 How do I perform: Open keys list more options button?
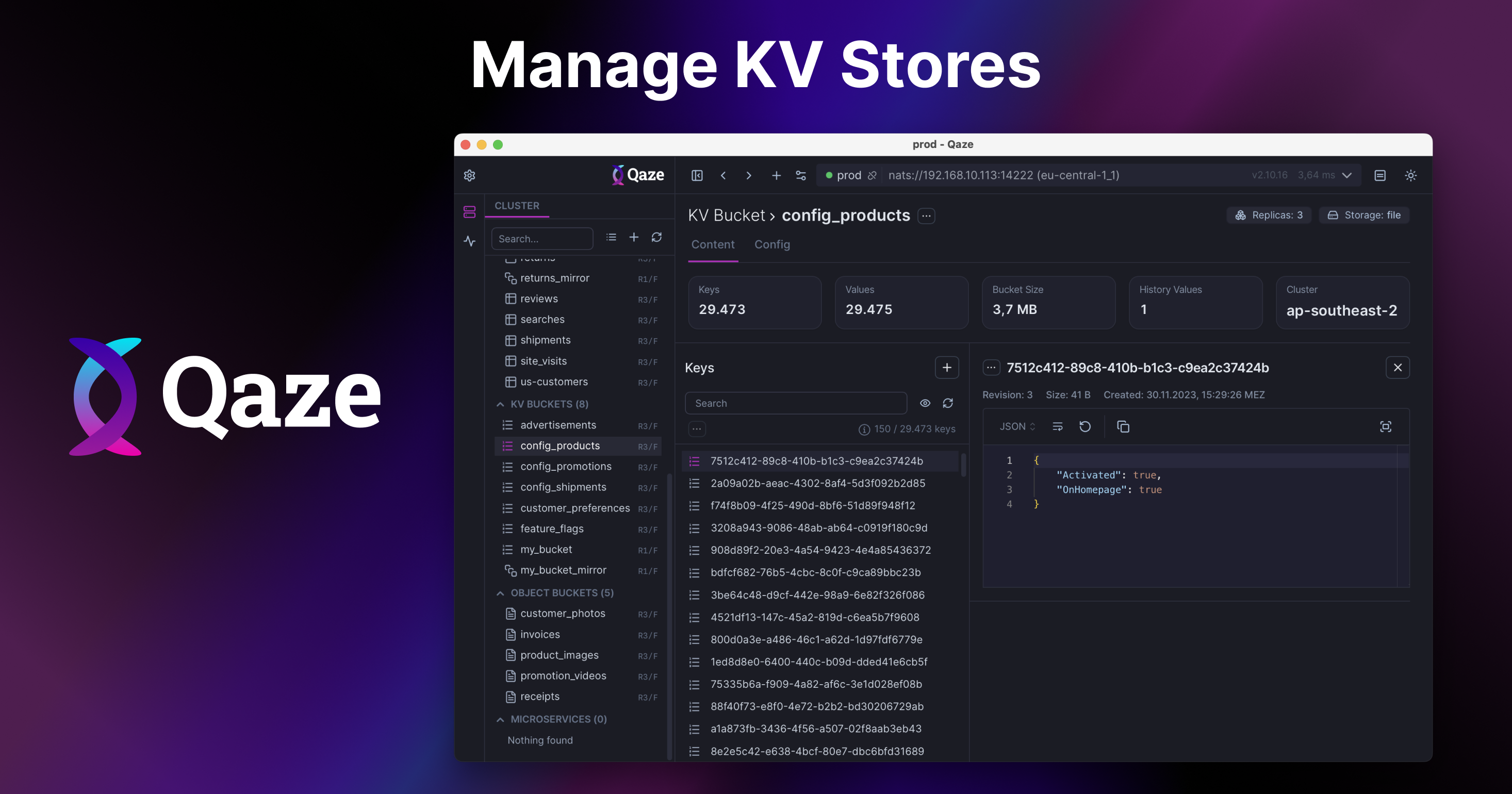[x=697, y=429]
